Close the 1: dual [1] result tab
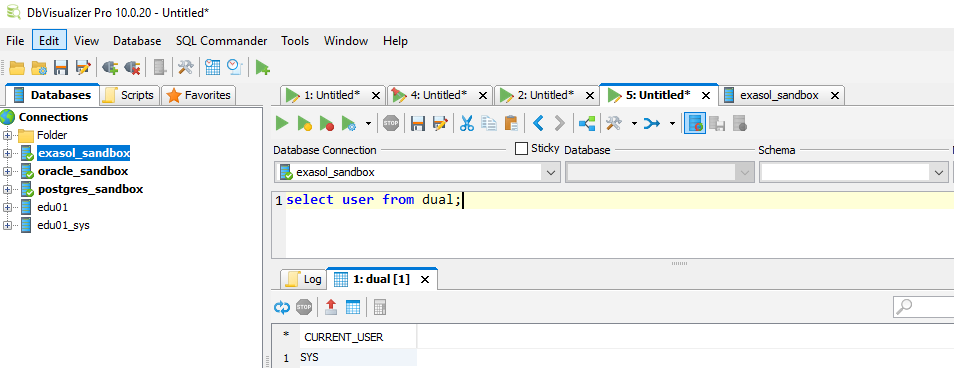 click(x=425, y=279)
